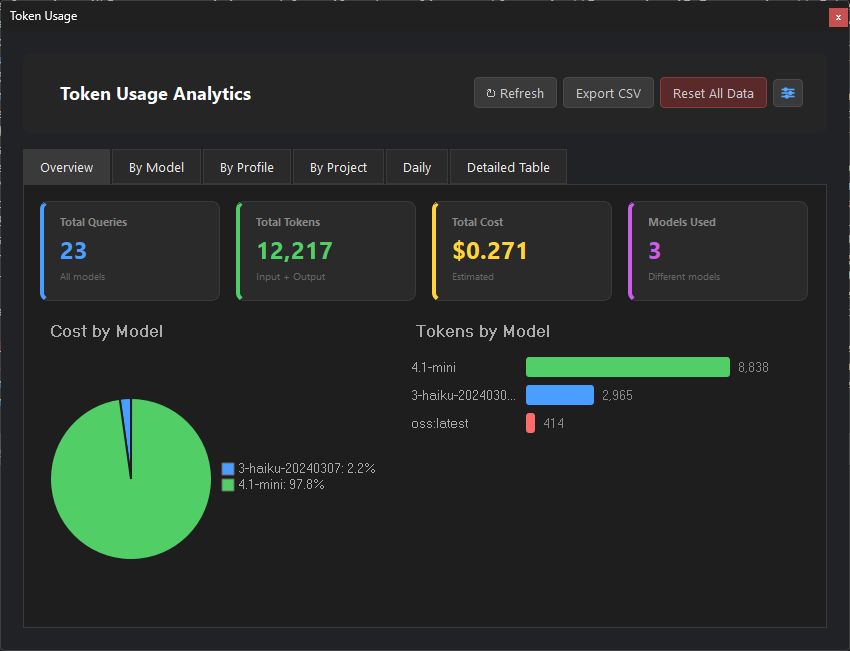Screen dimensions: 850x651
Task: Click the blue 3-haiku legend swatch
Action: pyautogui.click(x=227, y=468)
